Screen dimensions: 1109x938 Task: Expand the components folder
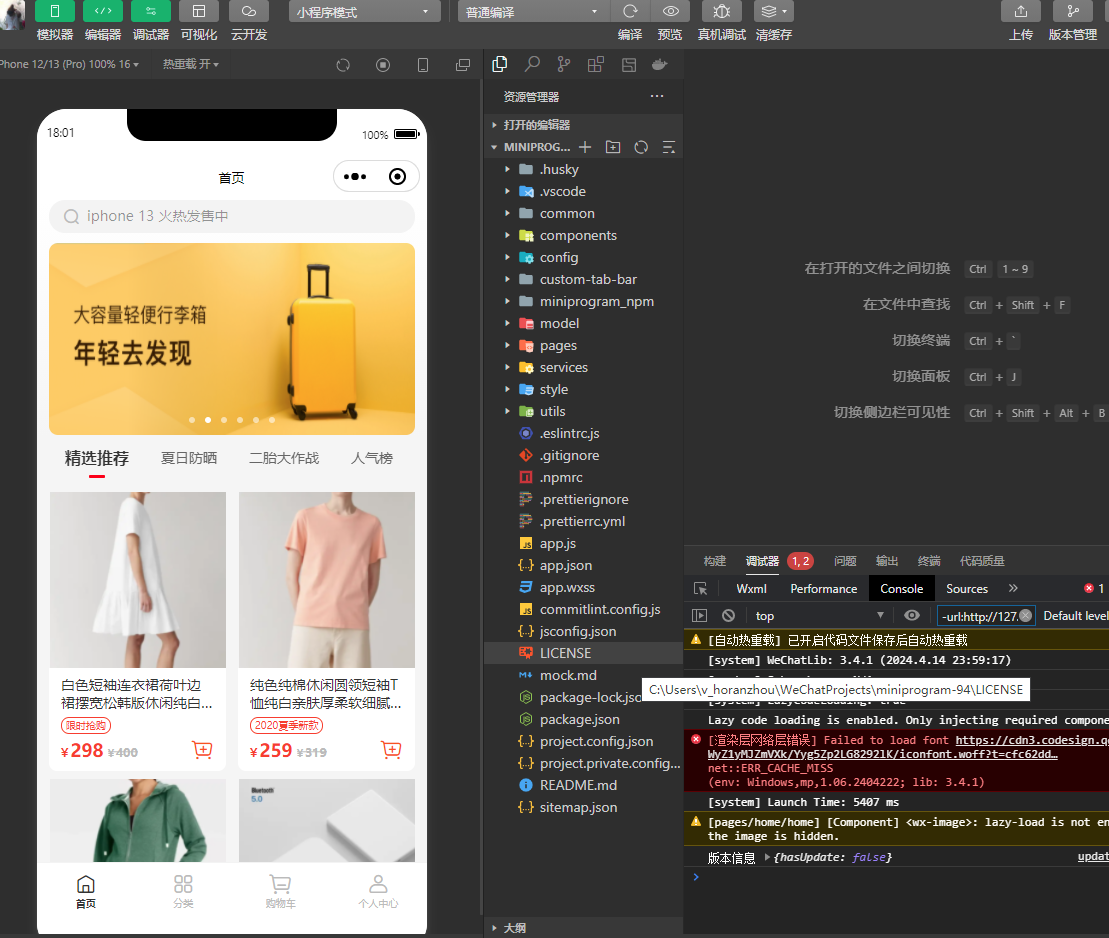[x=583, y=236]
